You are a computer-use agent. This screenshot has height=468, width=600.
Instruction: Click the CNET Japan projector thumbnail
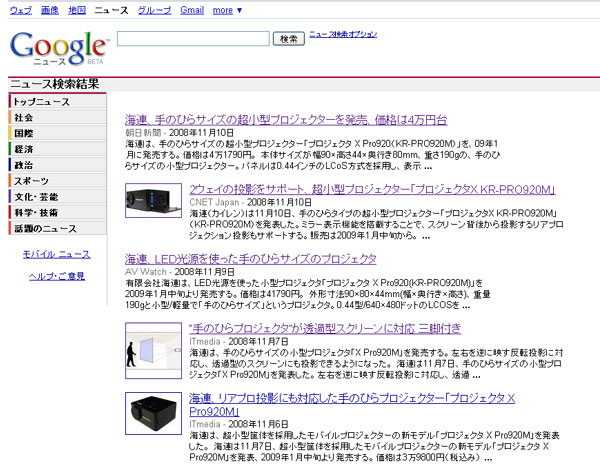pos(153,201)
